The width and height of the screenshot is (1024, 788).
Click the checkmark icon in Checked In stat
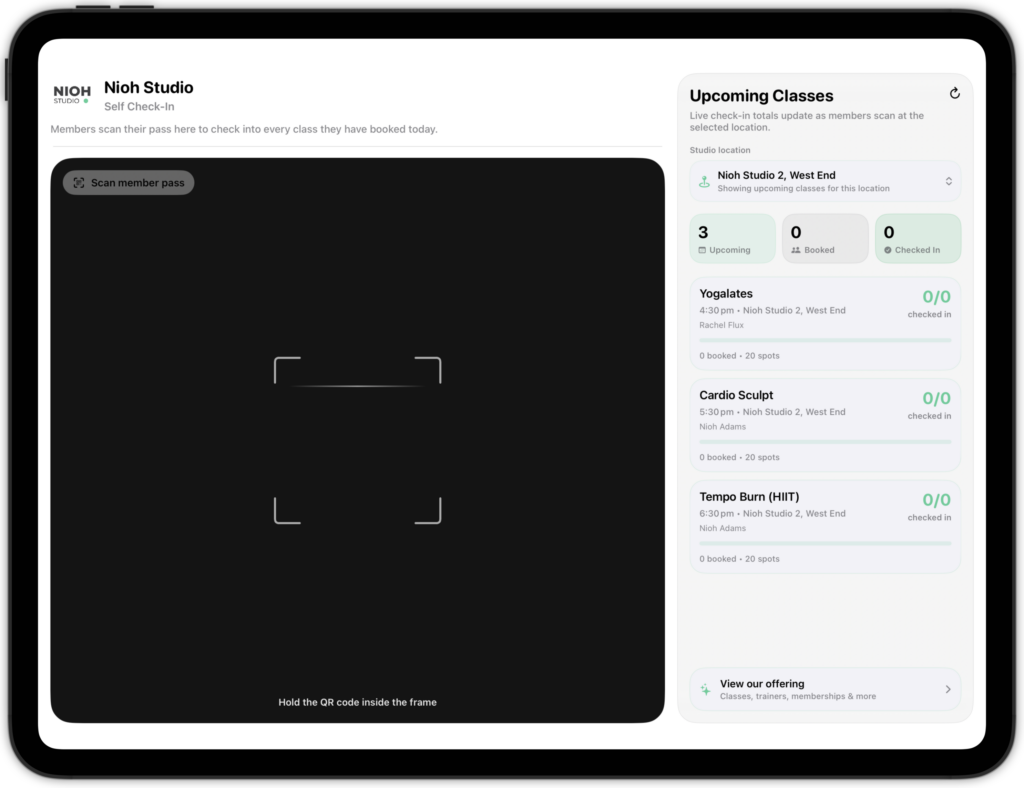(x=887, y=250)
